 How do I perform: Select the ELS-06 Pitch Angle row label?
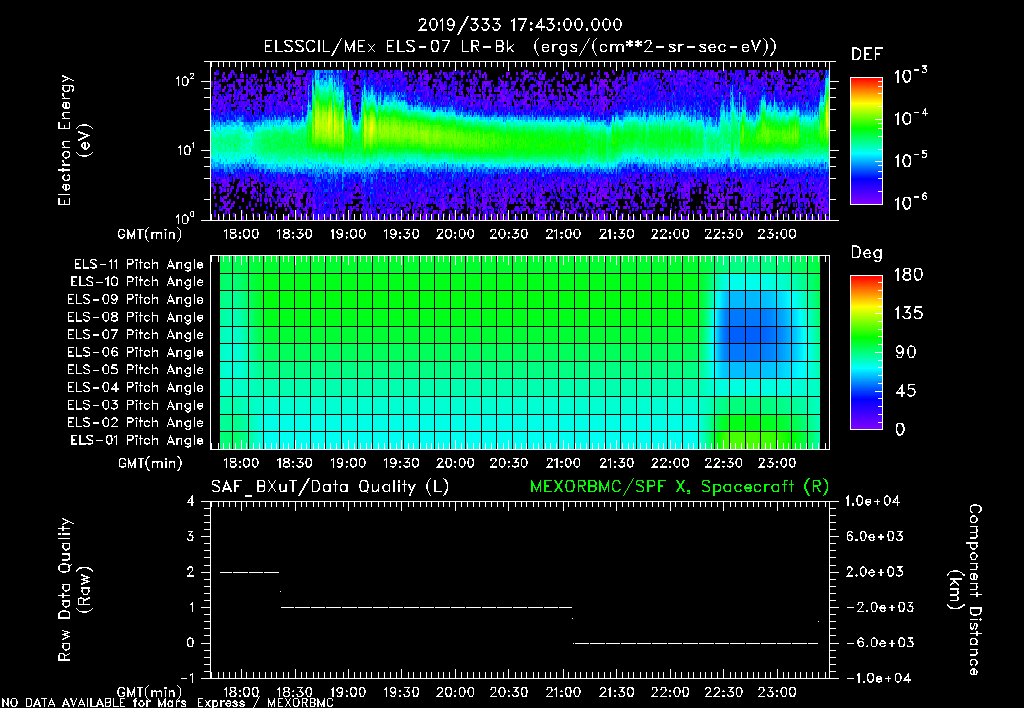click(x=136, y=352)
